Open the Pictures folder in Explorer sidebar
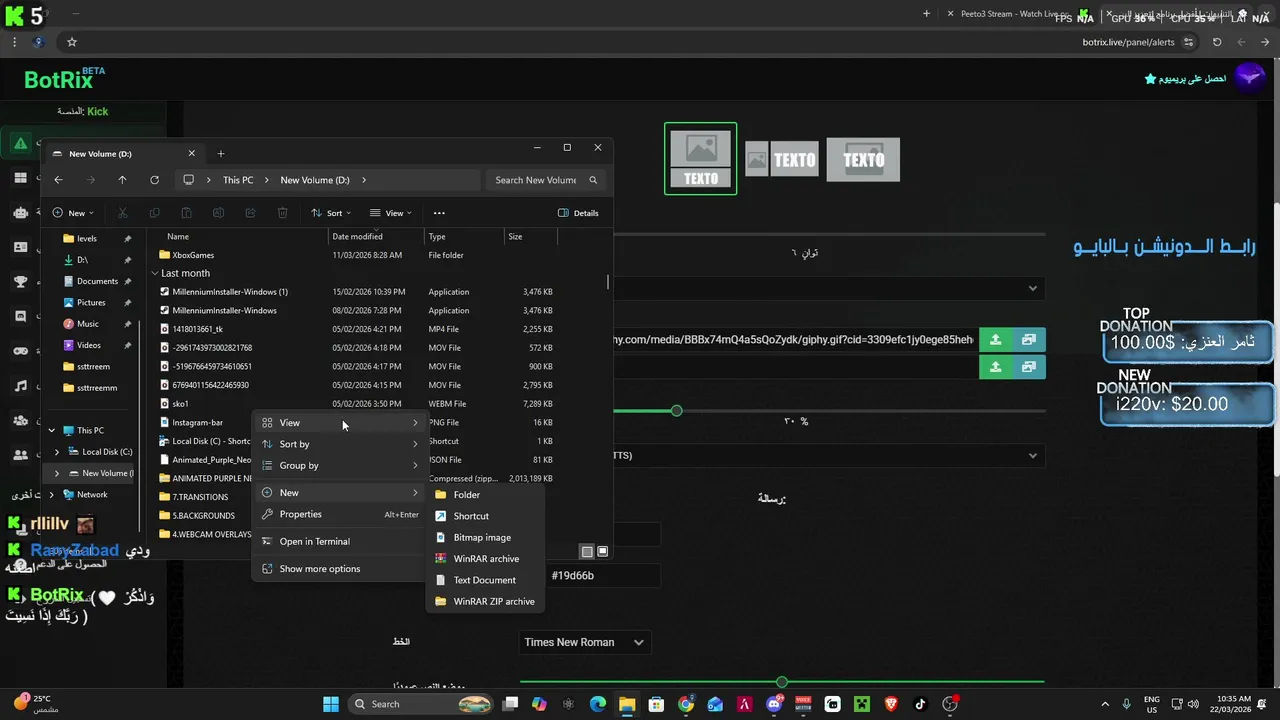 click(x=91, y=302)
